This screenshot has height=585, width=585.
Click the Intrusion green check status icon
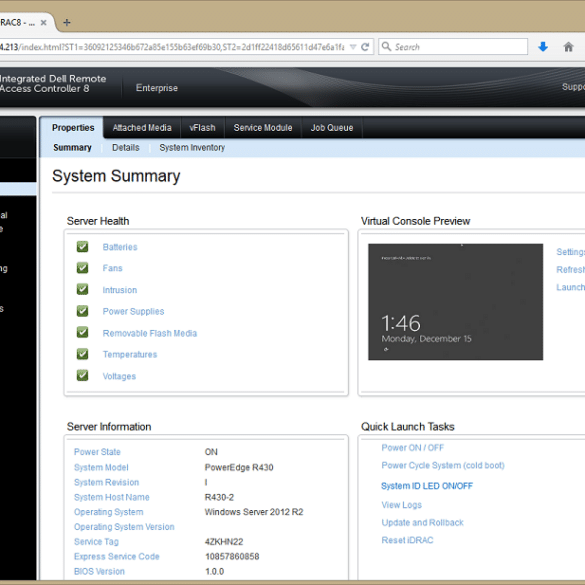pyautogui.click(x=82, y=290)
